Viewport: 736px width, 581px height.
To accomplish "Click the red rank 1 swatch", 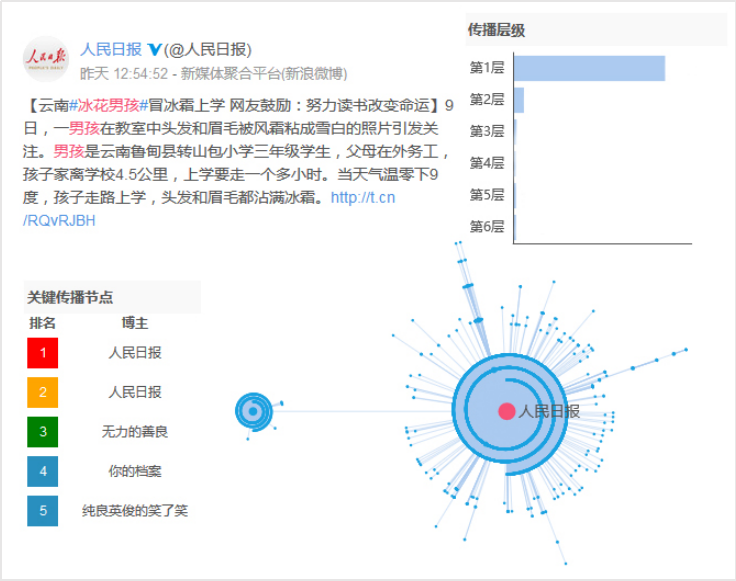I will tap(43, 353).
